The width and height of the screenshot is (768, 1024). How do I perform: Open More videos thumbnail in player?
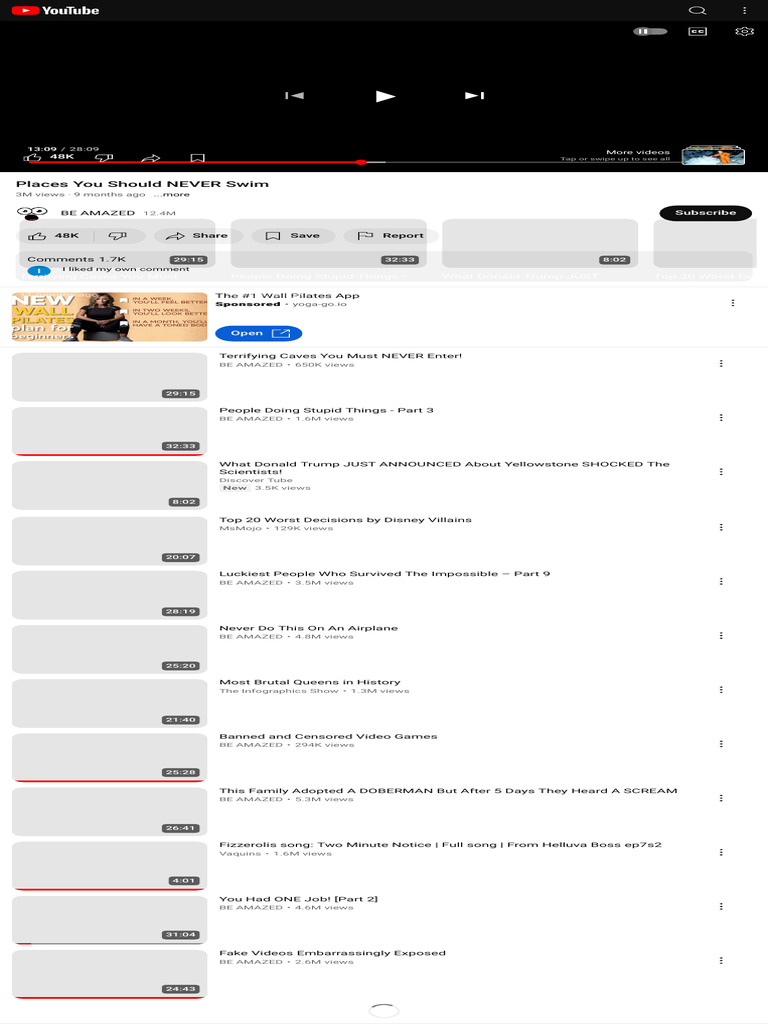[713, 155]
